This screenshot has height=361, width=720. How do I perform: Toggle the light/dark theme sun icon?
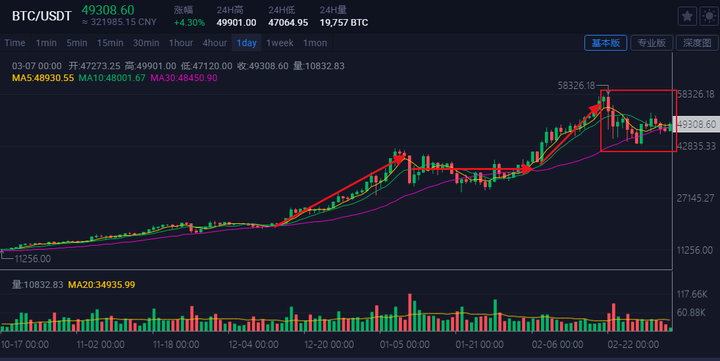[709, 17]
